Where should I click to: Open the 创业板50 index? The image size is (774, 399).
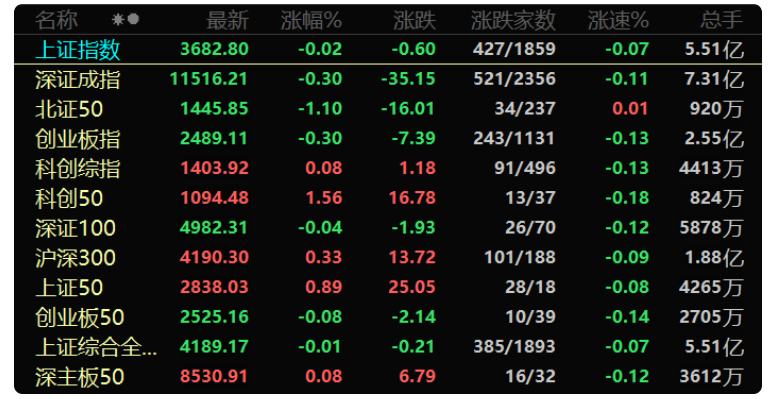click(x=387, y=317)
